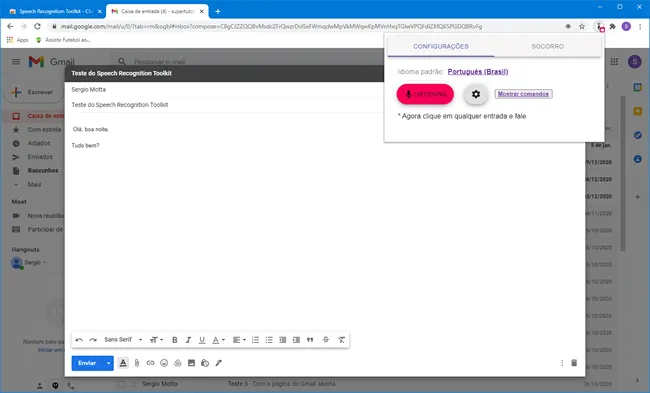Toggle bold formatting
This screenshot has height=393, width=650.
tap(175, 340)
